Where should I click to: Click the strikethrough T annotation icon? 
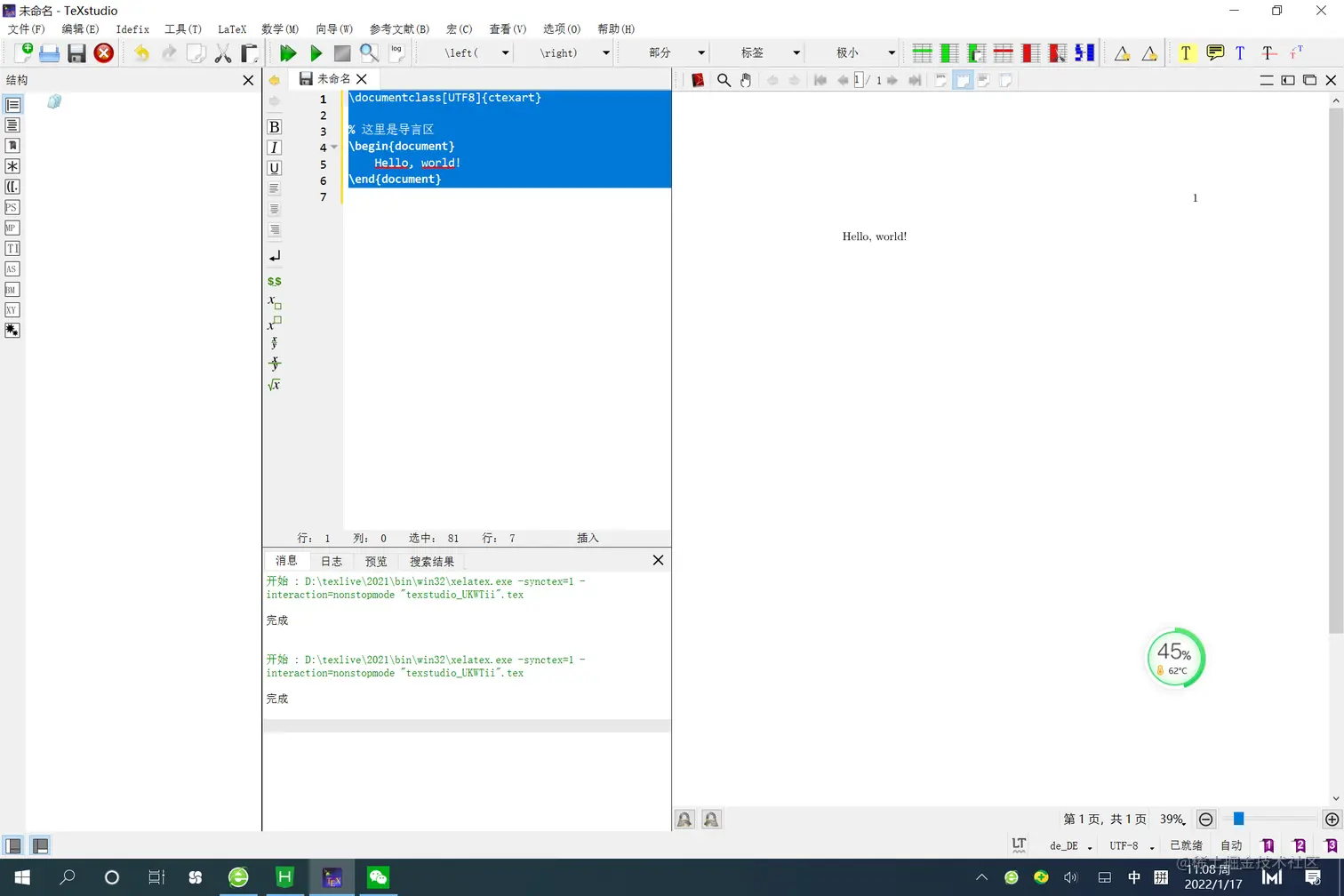click(x=1268, y=53)
